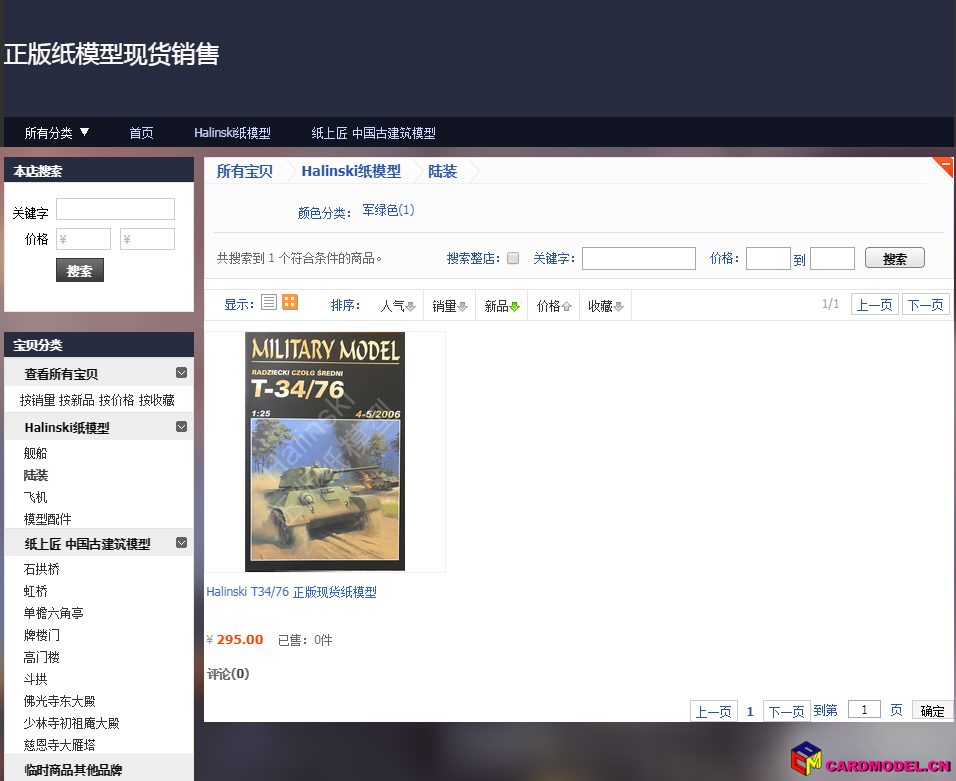Enable 搜索整店 whole-shop search checkbox
956x781 pixels.
[513, 259]
